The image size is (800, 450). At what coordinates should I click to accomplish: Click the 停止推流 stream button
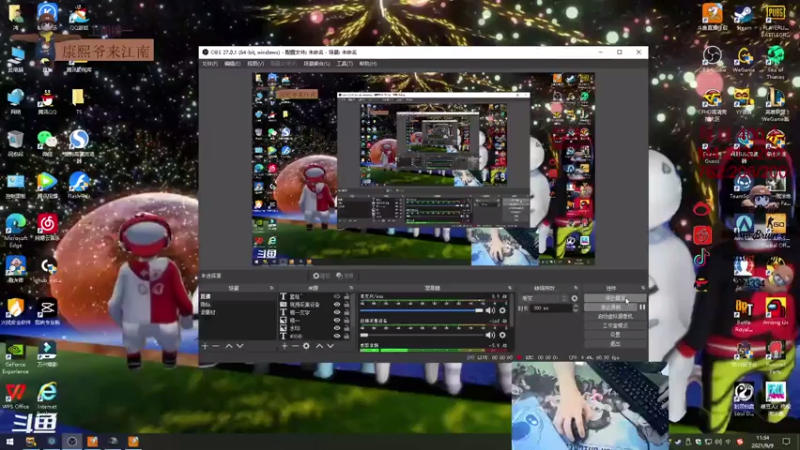click(615, 298)
